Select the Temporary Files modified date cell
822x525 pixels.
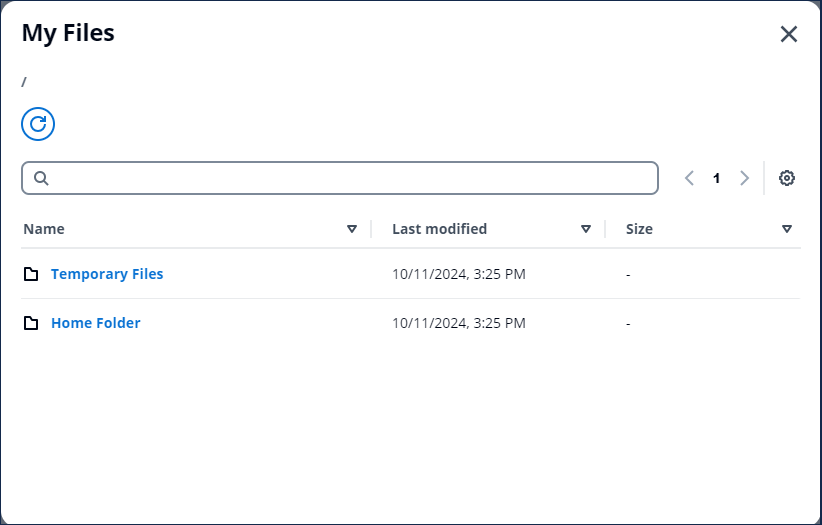click(x=459, y=274)
